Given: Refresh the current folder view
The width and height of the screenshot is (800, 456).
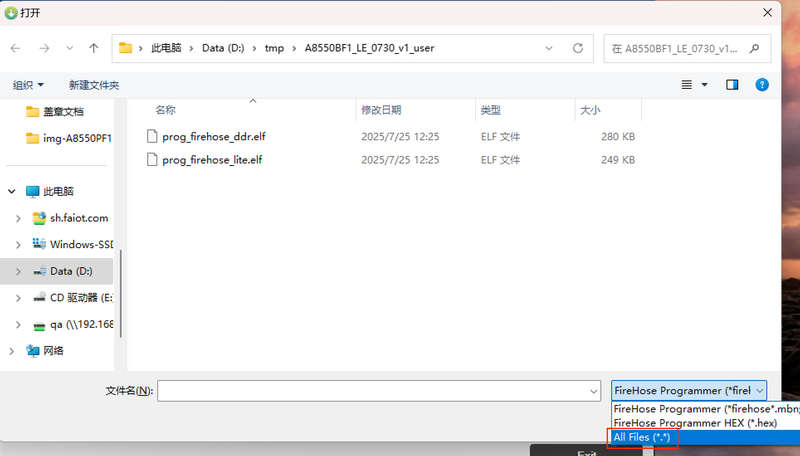Looking at the screenshot, I should (578, 48).
